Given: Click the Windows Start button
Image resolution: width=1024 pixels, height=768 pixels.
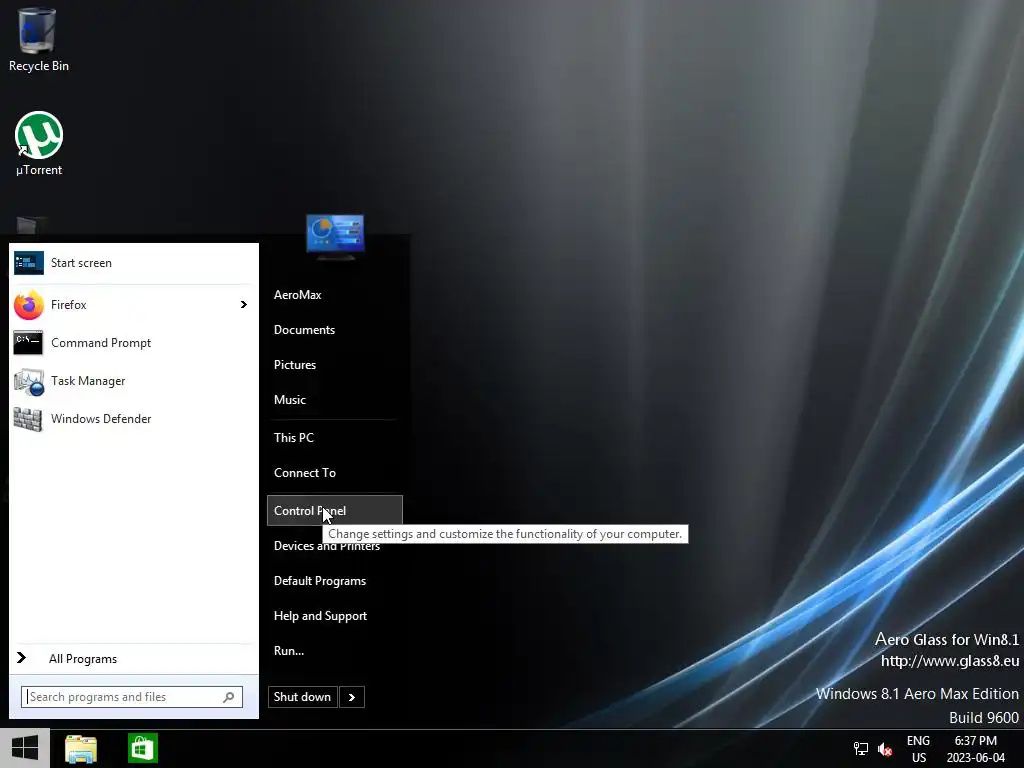Looking at the screenshot, I should click(x=25, y=748).
